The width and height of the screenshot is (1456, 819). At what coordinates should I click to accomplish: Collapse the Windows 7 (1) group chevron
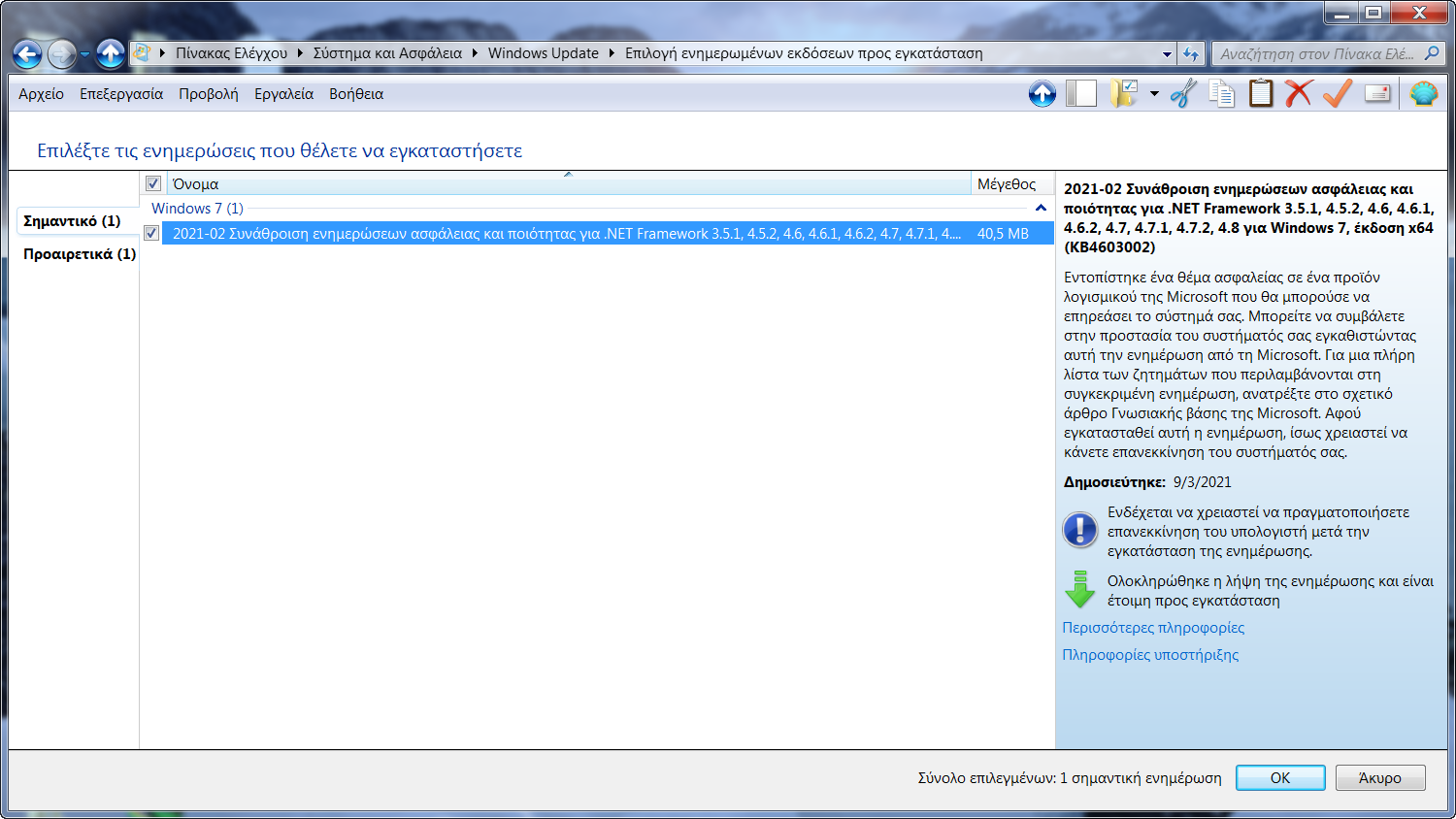point(1041,209)
